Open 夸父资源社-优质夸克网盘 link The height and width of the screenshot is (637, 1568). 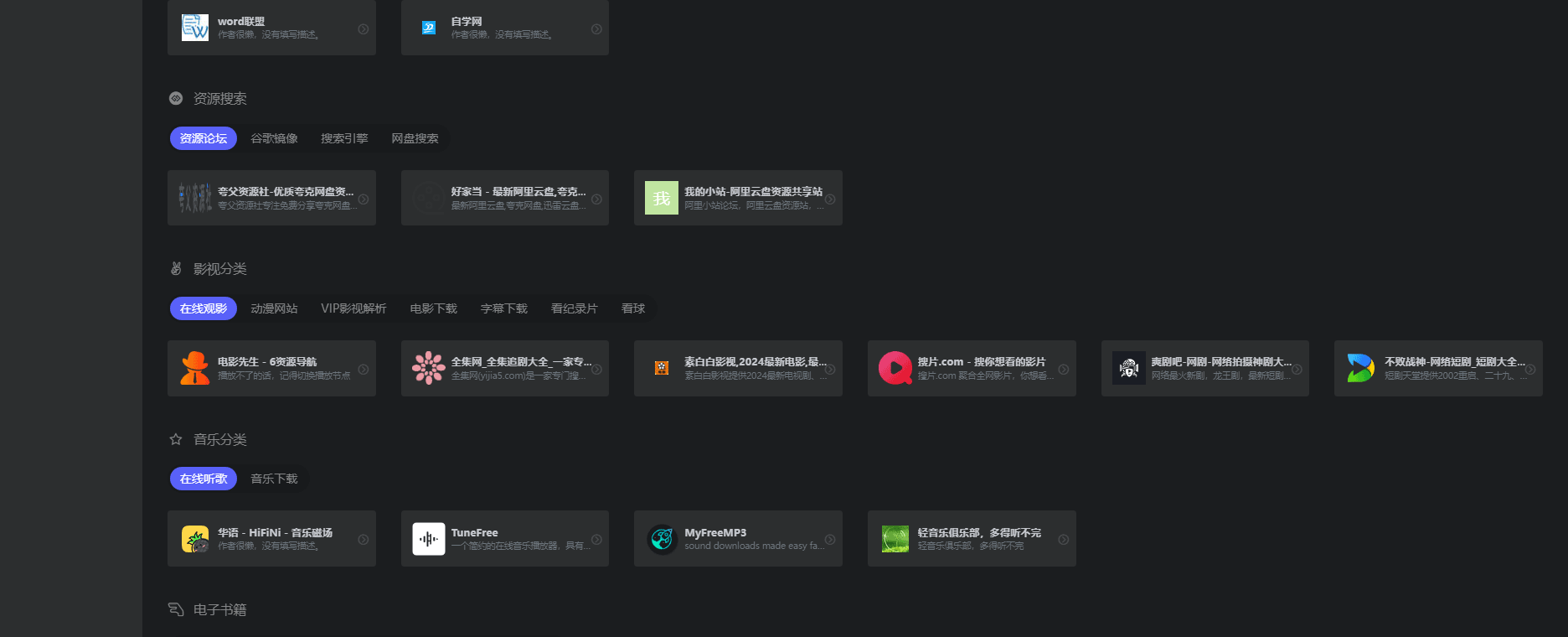286,192
